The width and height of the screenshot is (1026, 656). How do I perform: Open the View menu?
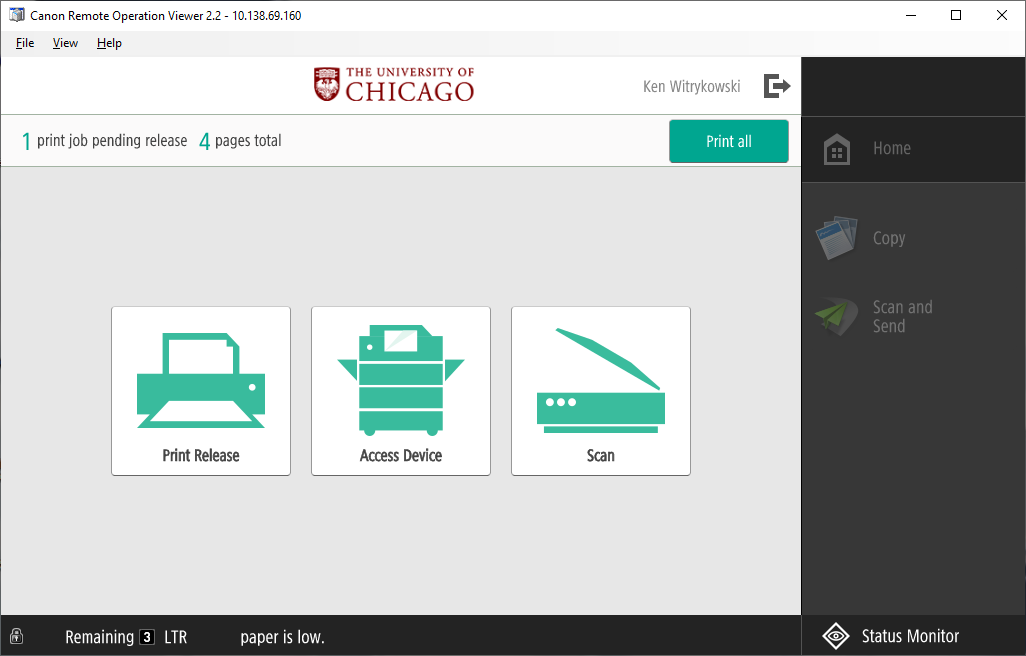point(65,43)
